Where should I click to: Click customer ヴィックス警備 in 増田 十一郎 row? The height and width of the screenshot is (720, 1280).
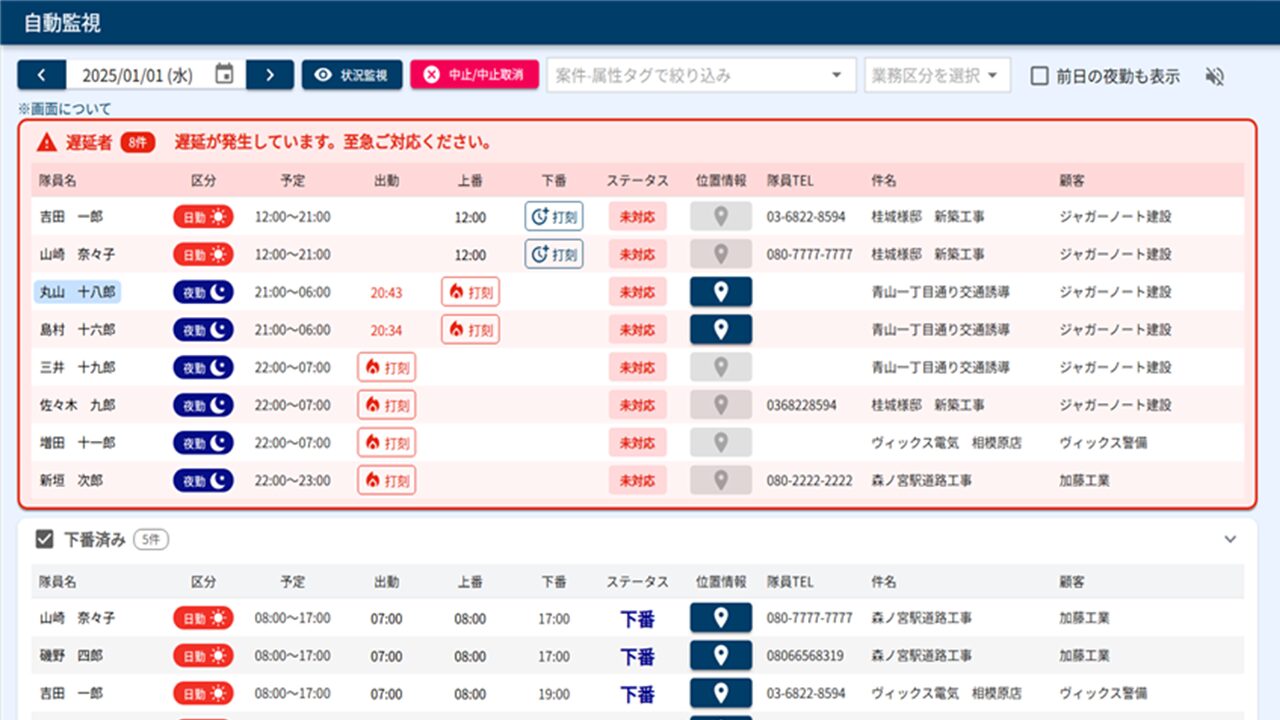[x=1103, y=442]
